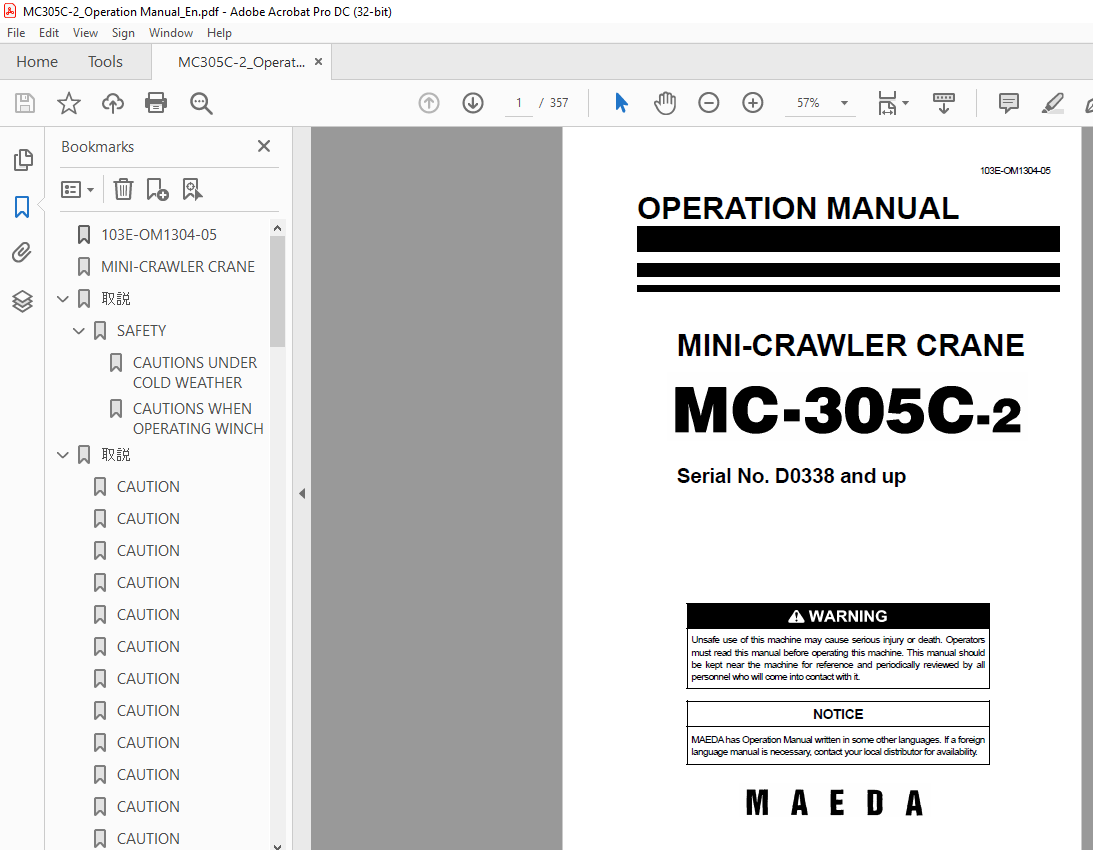The height and width of the screenshot is (850, 1093).
Task: Click the 57% zoom value field
Action: pos(809,103)
